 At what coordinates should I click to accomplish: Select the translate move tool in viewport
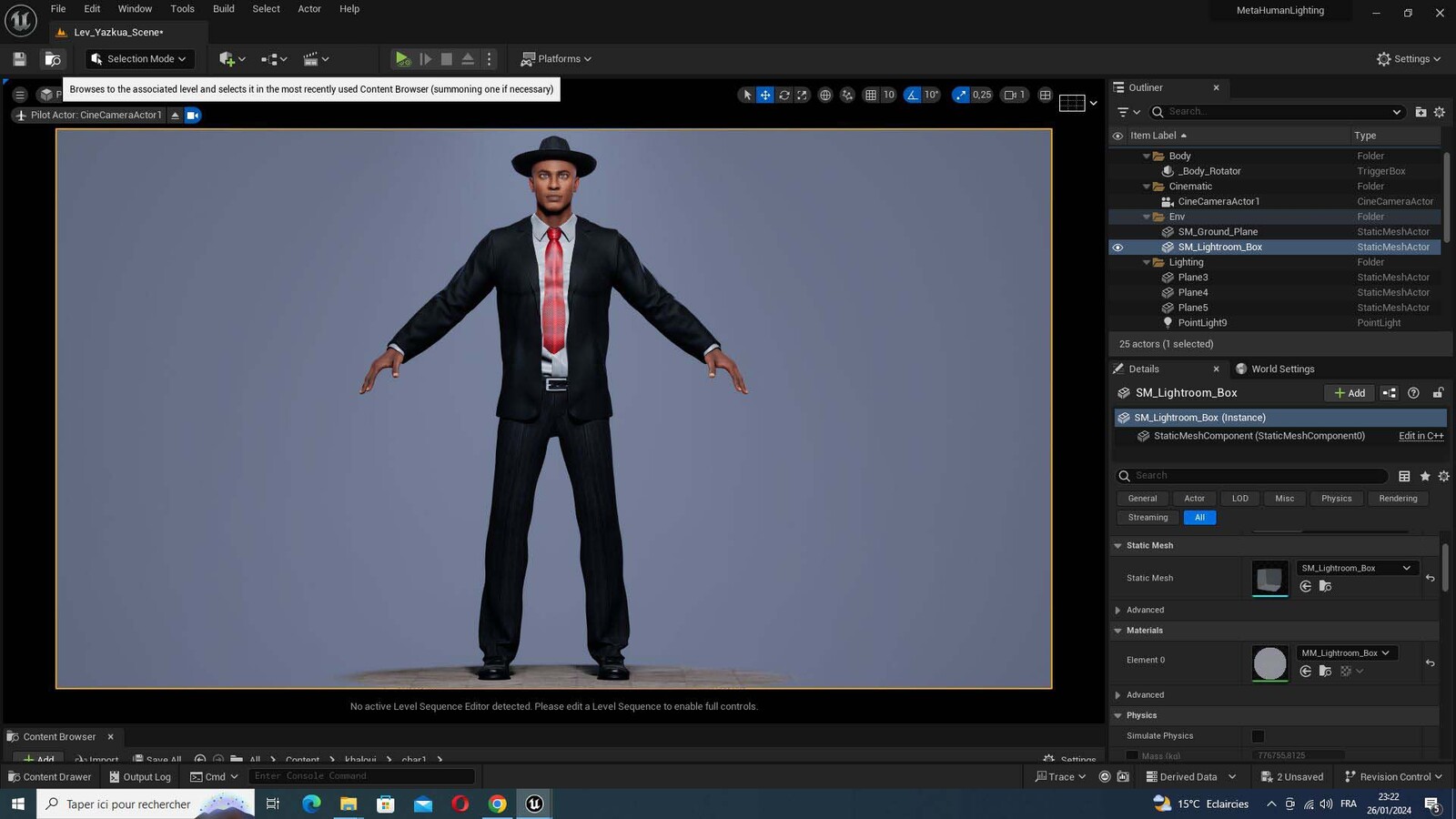click(765, 95)
